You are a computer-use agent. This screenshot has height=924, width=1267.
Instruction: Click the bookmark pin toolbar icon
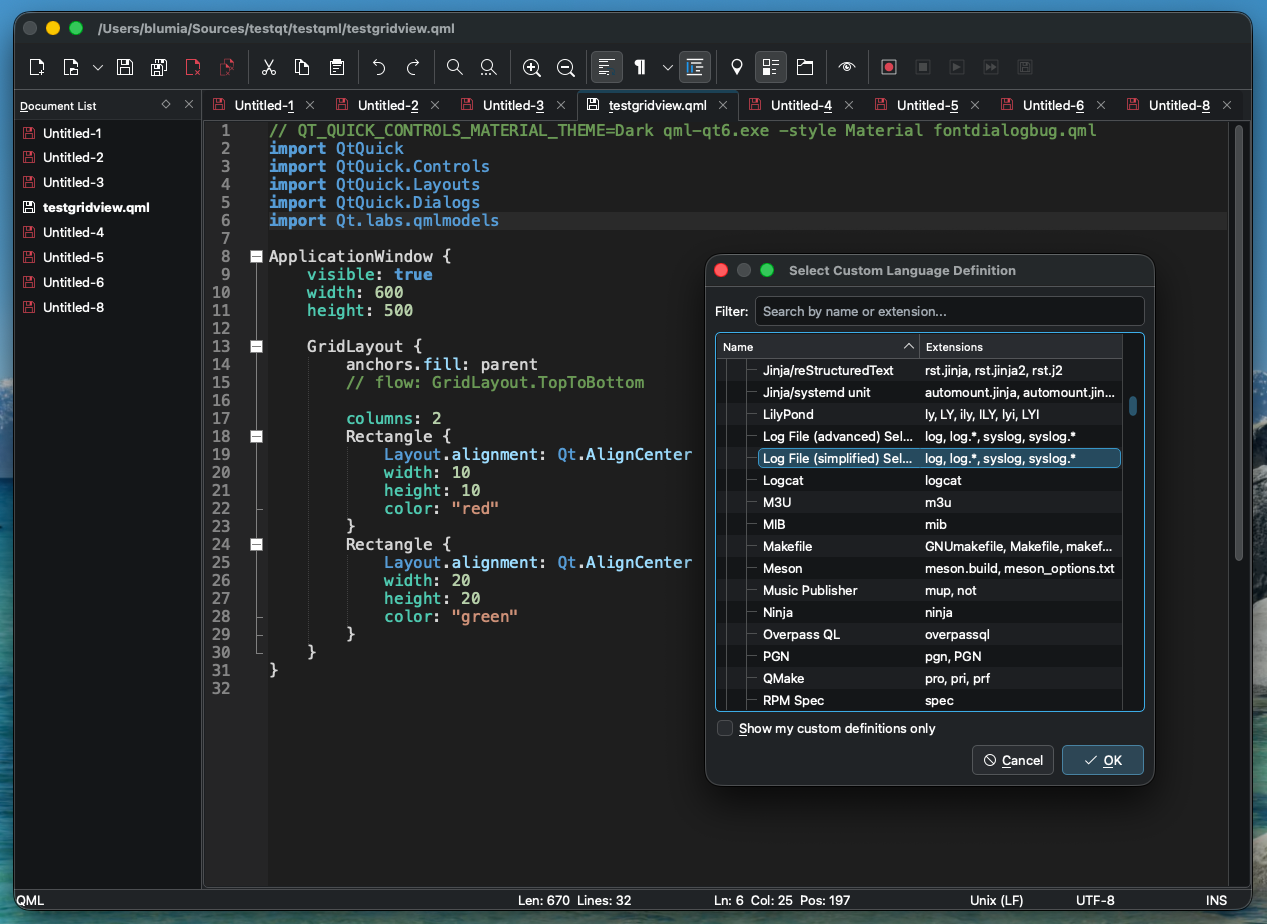pyautogui.click(x=737, y=67)
